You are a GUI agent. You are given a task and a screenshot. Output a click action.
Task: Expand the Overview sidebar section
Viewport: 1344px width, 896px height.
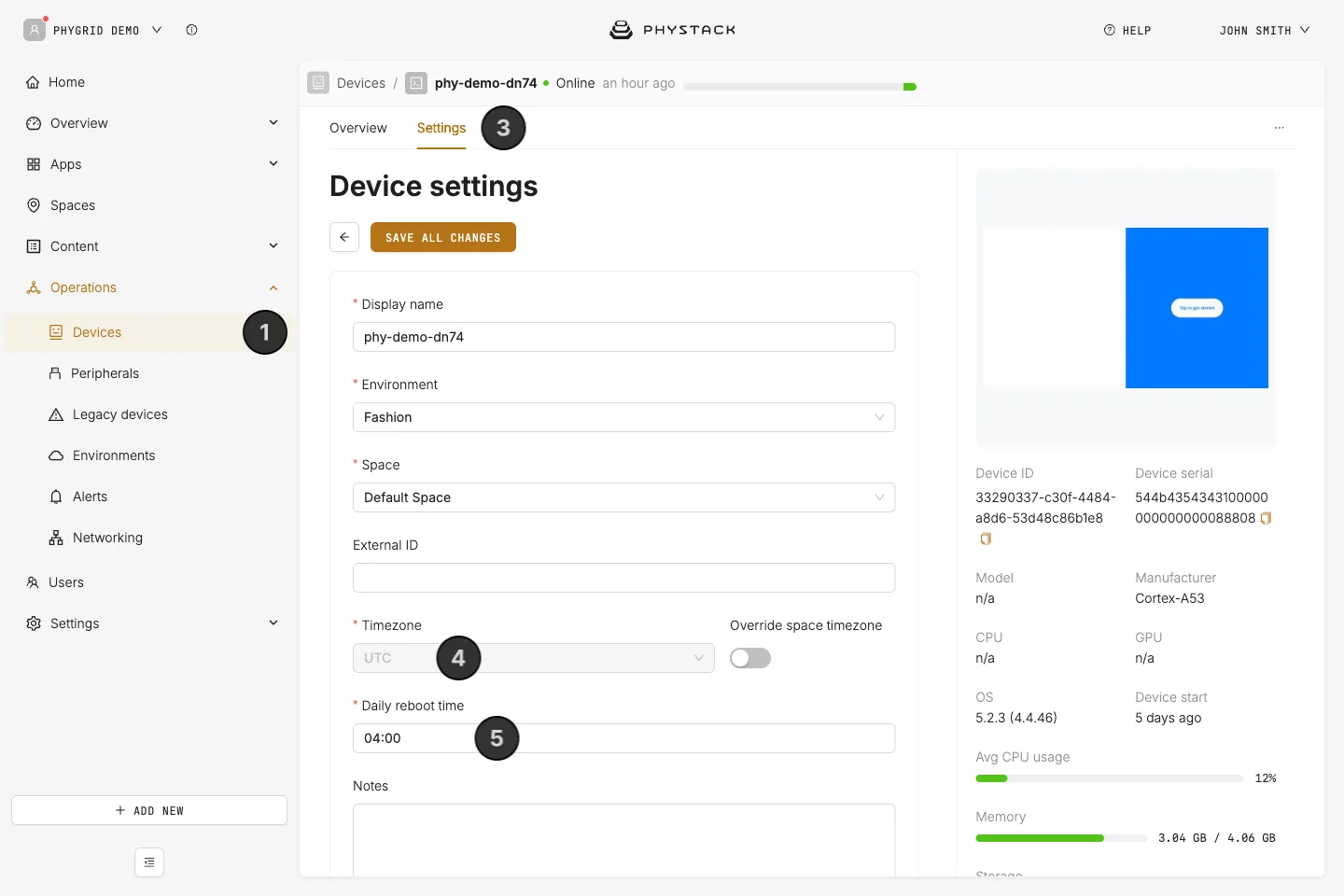point(273,123)
